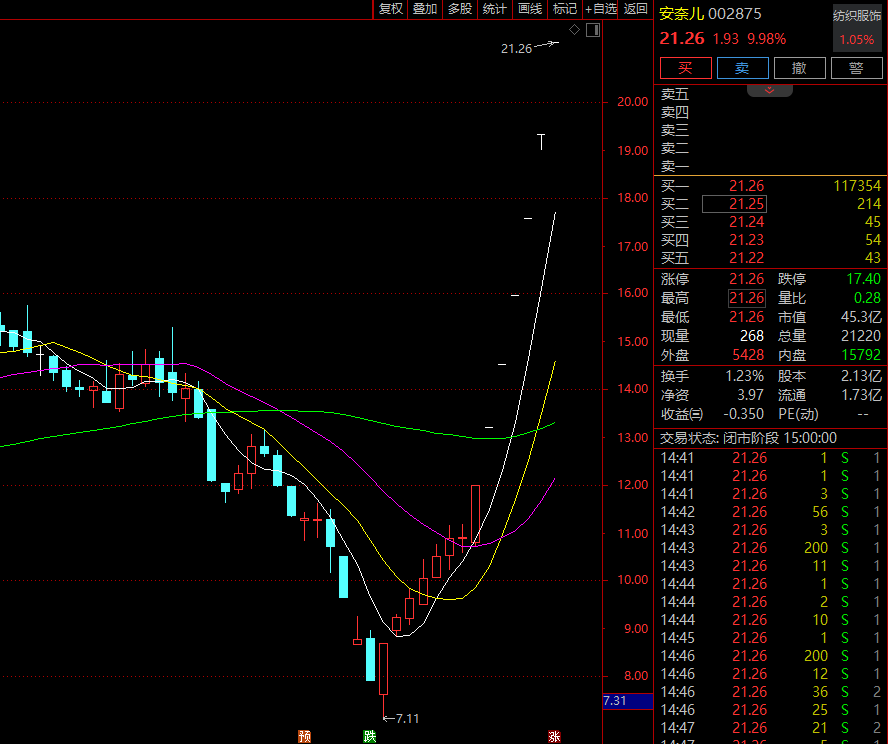The image size is (888, 744).
Task: Add stock via +自选 watchlist button
Action: pos(601,9)
